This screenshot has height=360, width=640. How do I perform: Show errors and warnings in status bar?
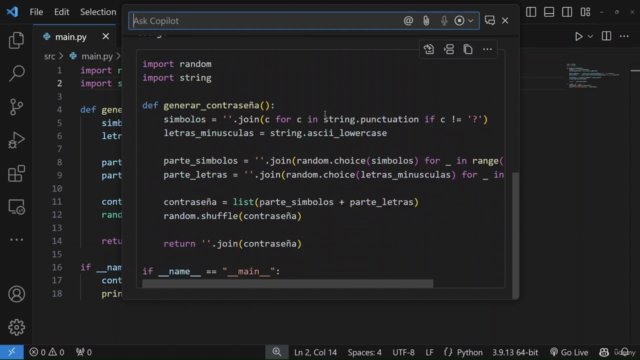pyautogui.click(x=47, y=352)
